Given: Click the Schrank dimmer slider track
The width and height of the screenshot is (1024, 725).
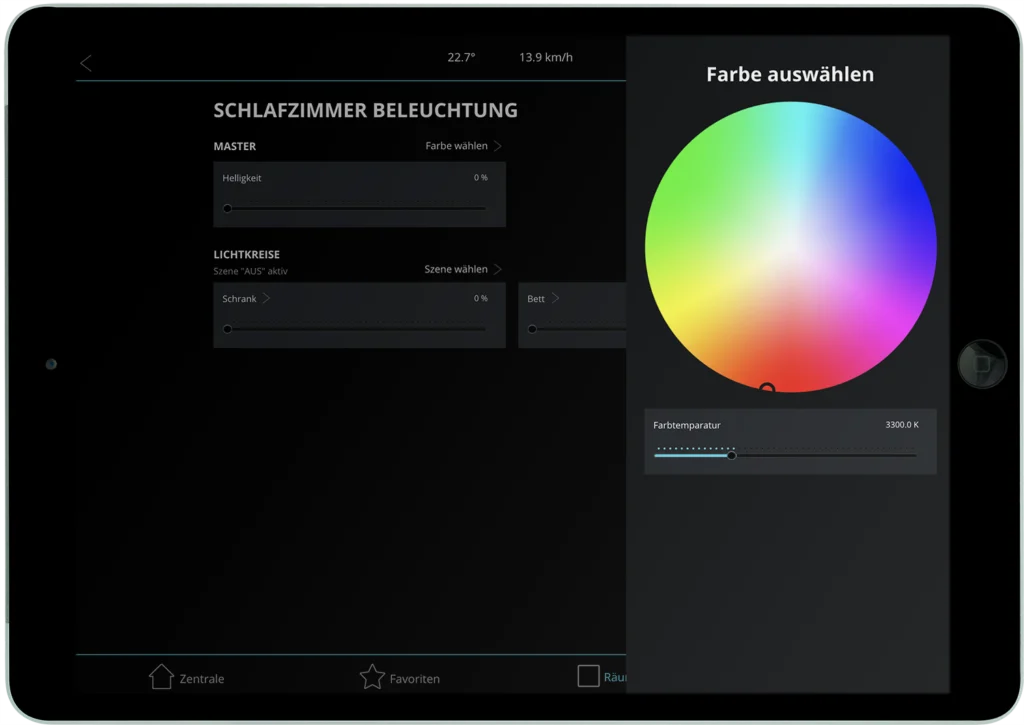Looking at the screenshot, I should (360, 328).
